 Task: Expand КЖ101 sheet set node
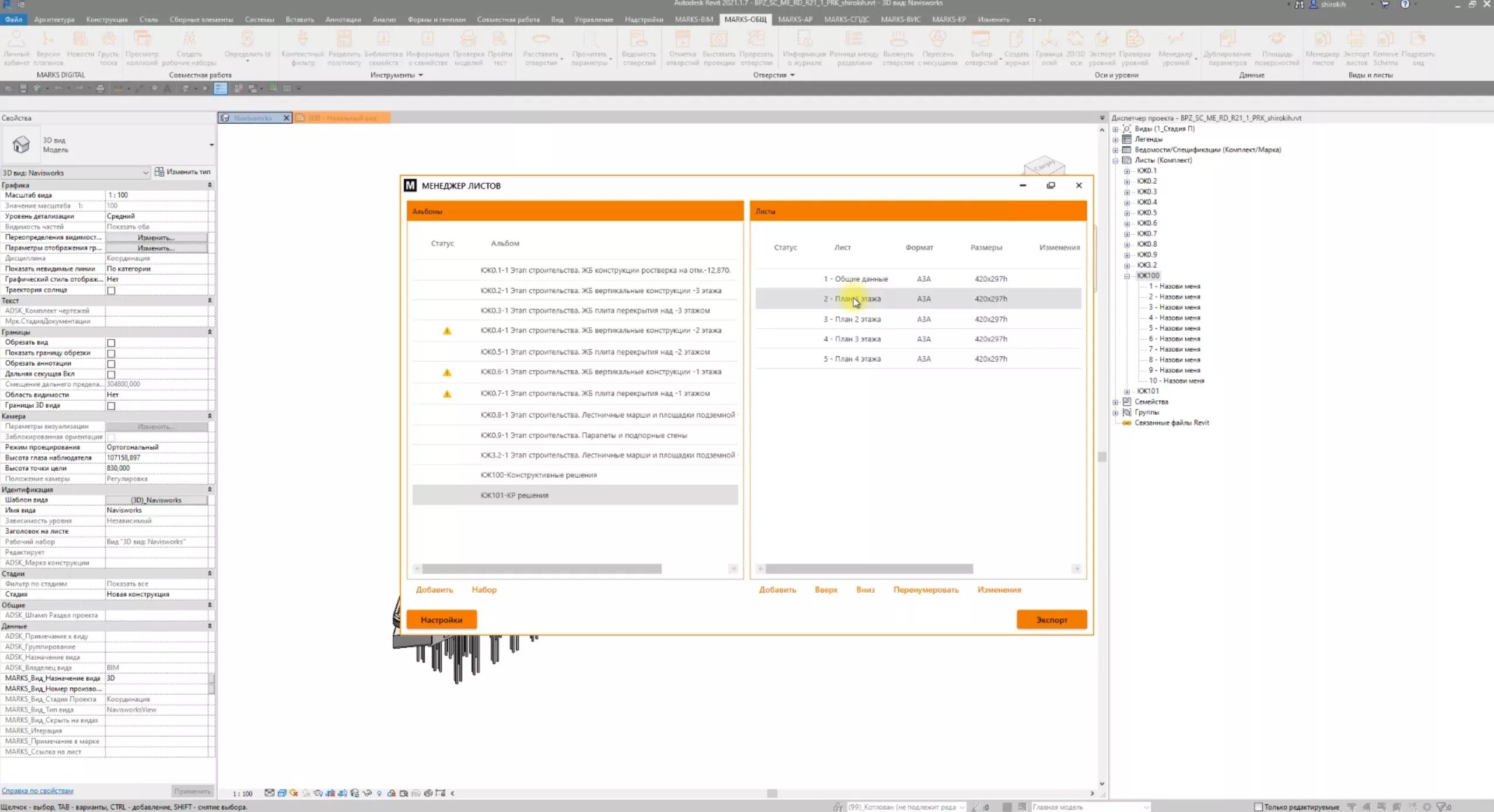click(1127, 391)
